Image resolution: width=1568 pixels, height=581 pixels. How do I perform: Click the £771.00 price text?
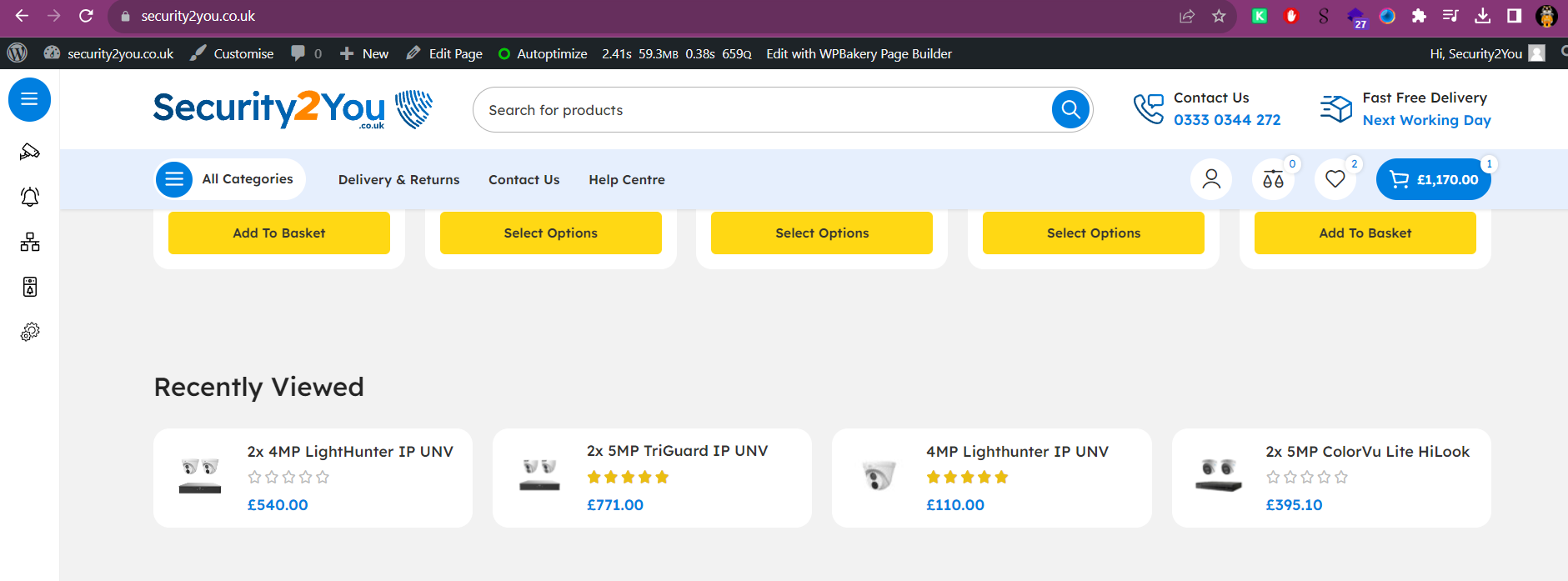tap(615, 505)
